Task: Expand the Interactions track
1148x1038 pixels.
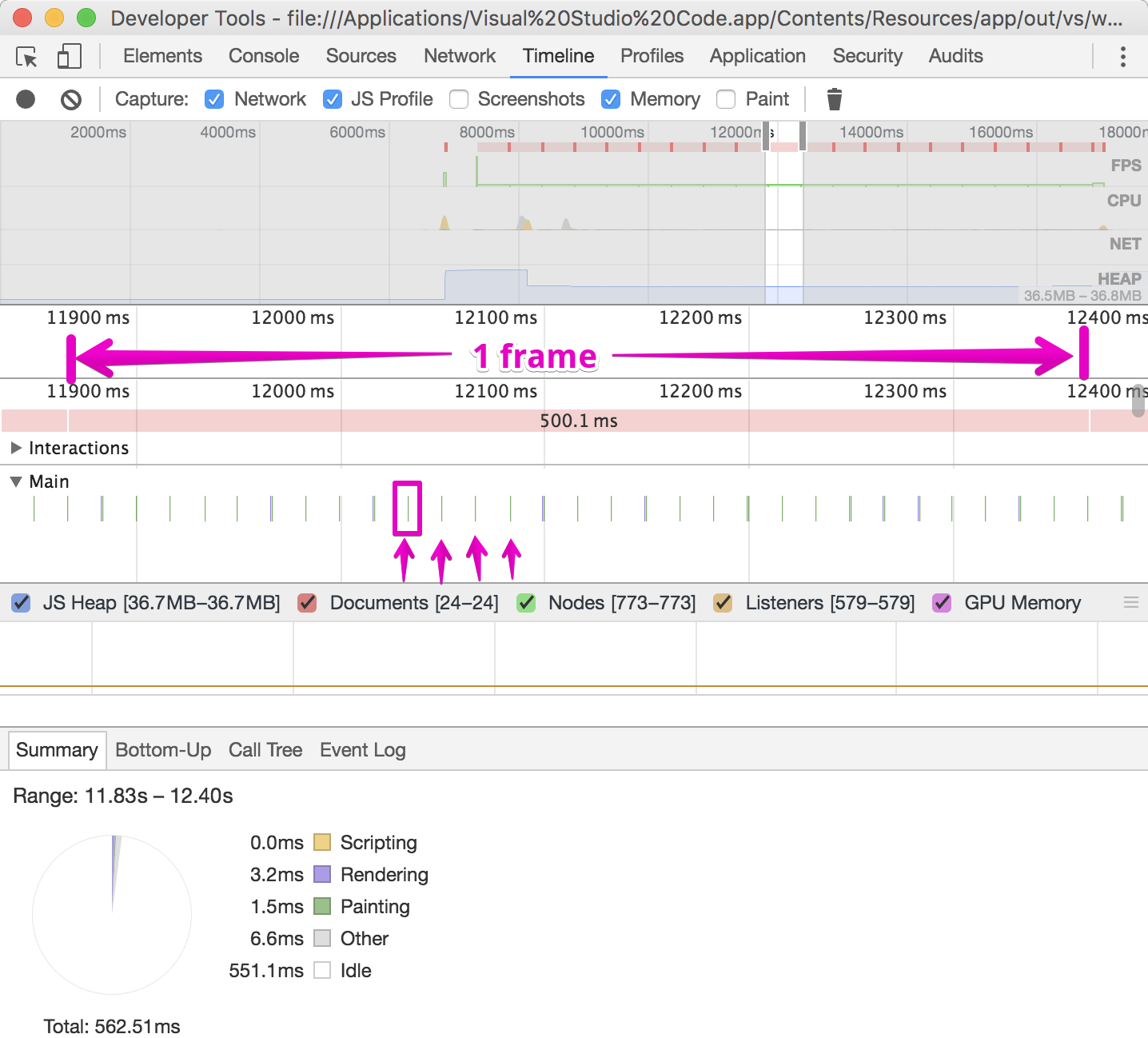Action: 16,448
